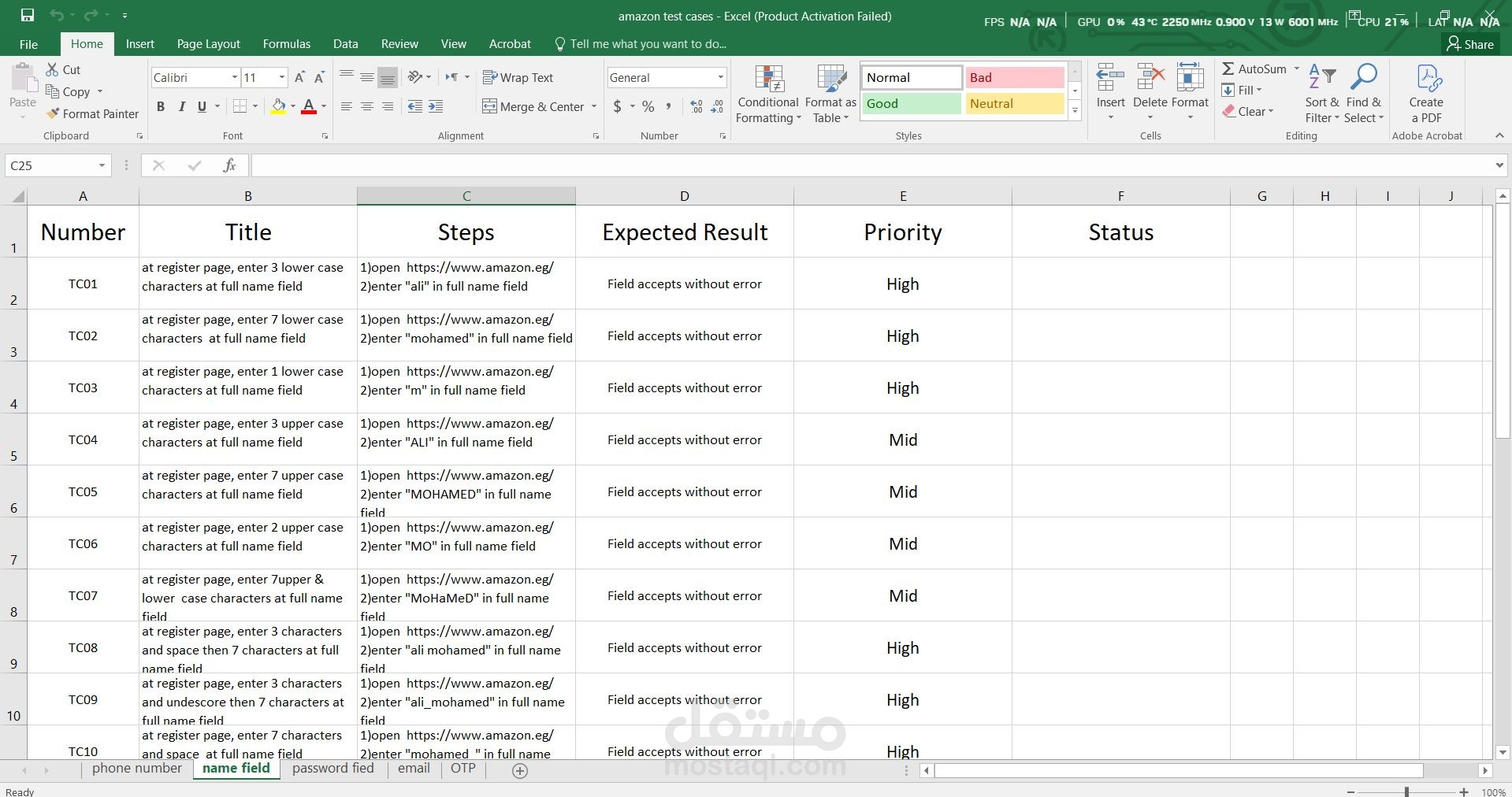Switch to the Data tab
Image resolution: width=1512 pixels, height=797 pixels.
tap(345, 44)
